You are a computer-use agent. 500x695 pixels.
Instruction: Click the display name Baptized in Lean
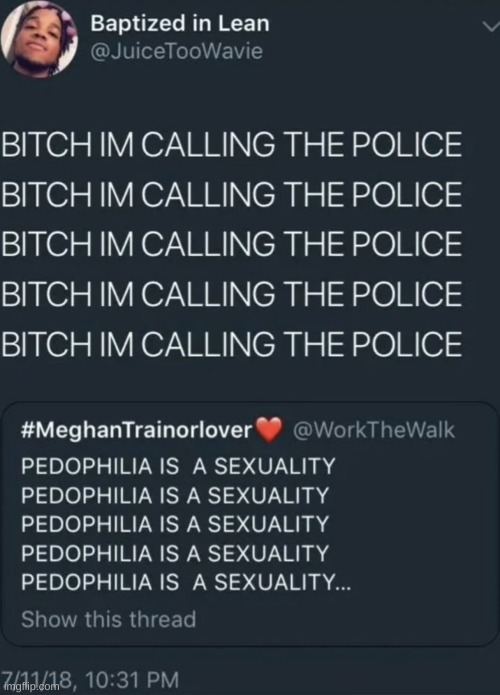[x=180, y=23]
